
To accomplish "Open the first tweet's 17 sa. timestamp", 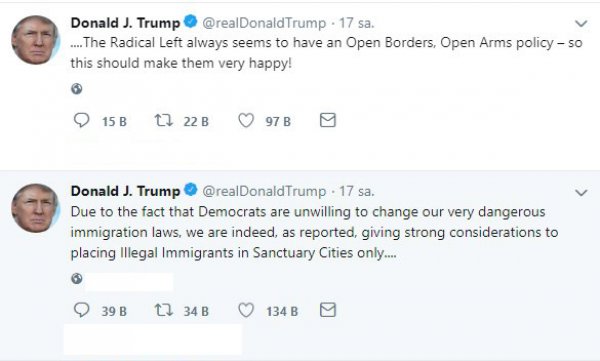I will [x=357, y=23].
